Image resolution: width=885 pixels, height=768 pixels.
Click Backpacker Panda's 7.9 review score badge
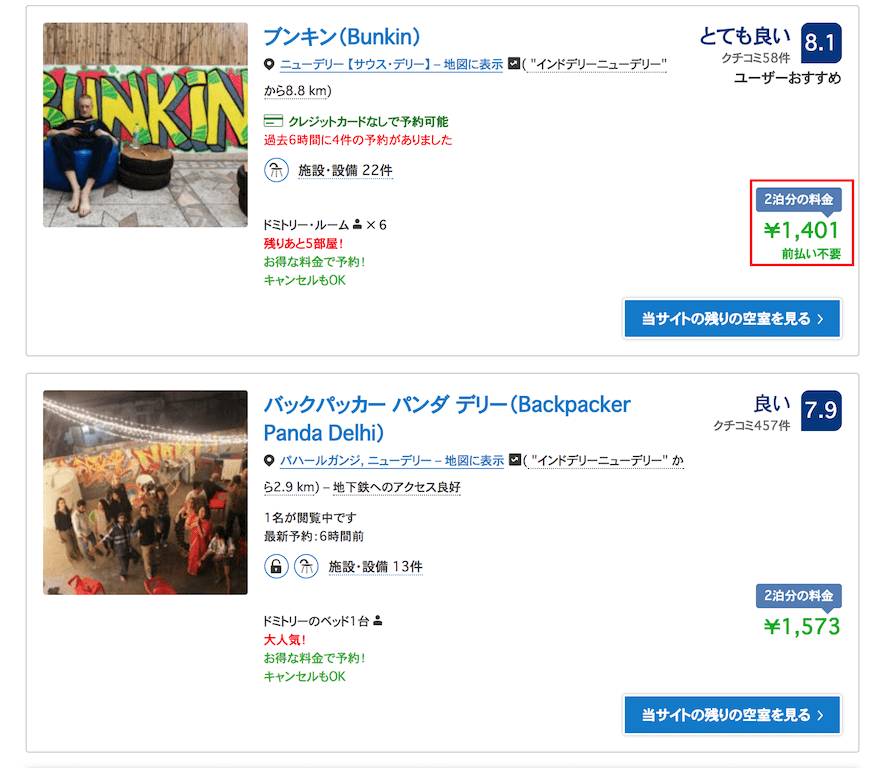(821, 411)
